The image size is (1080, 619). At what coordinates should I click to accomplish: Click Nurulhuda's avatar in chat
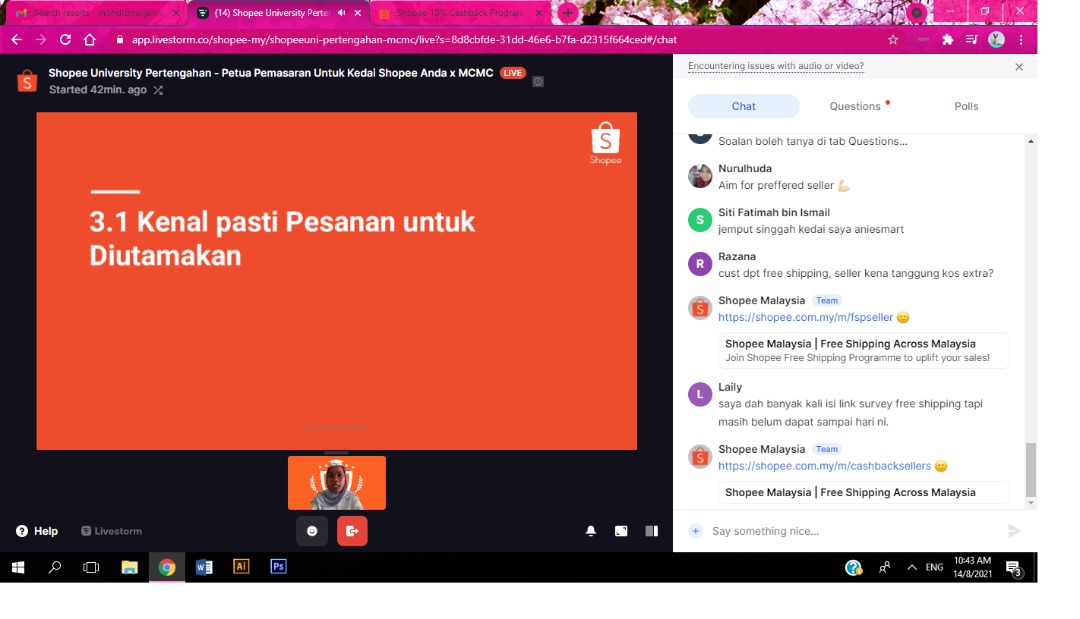[x=700, y=176]
